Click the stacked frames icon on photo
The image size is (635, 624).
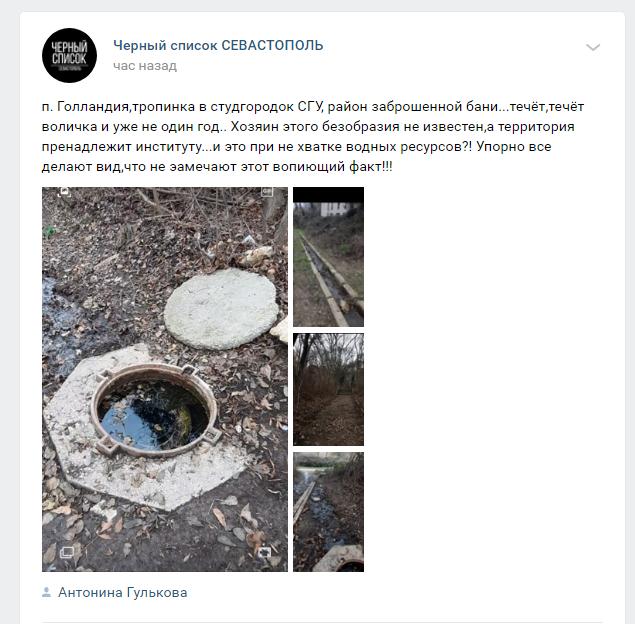[x=67, y=552]
